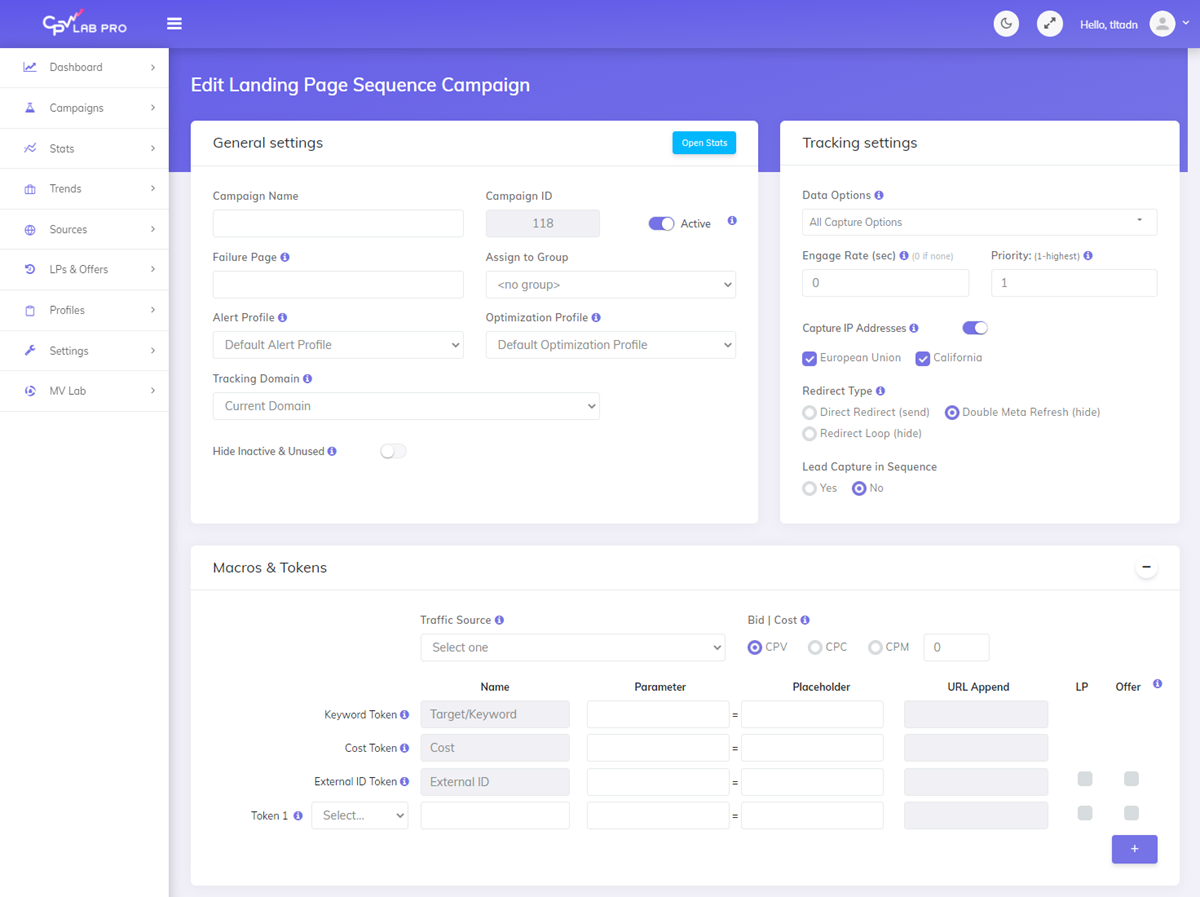Screen dimensions: 1200x897
Task: Click info icon next to Redirect Type
Action: (880, 391)
